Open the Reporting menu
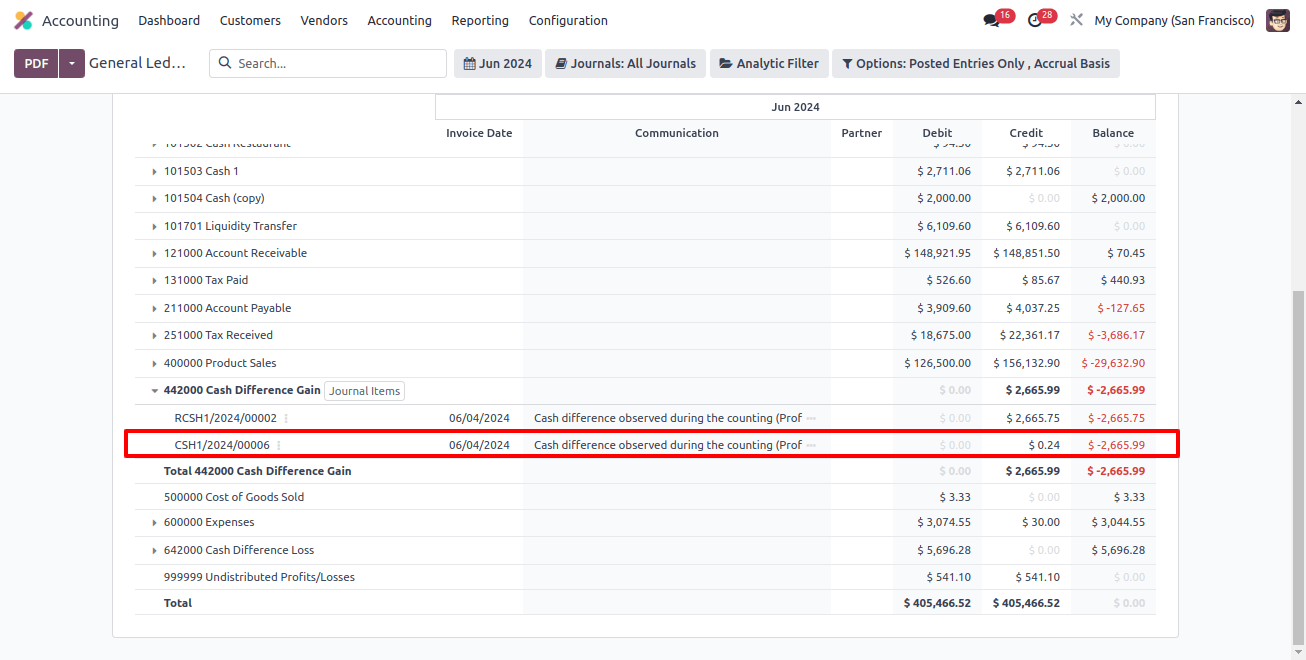 pos(480,20)
